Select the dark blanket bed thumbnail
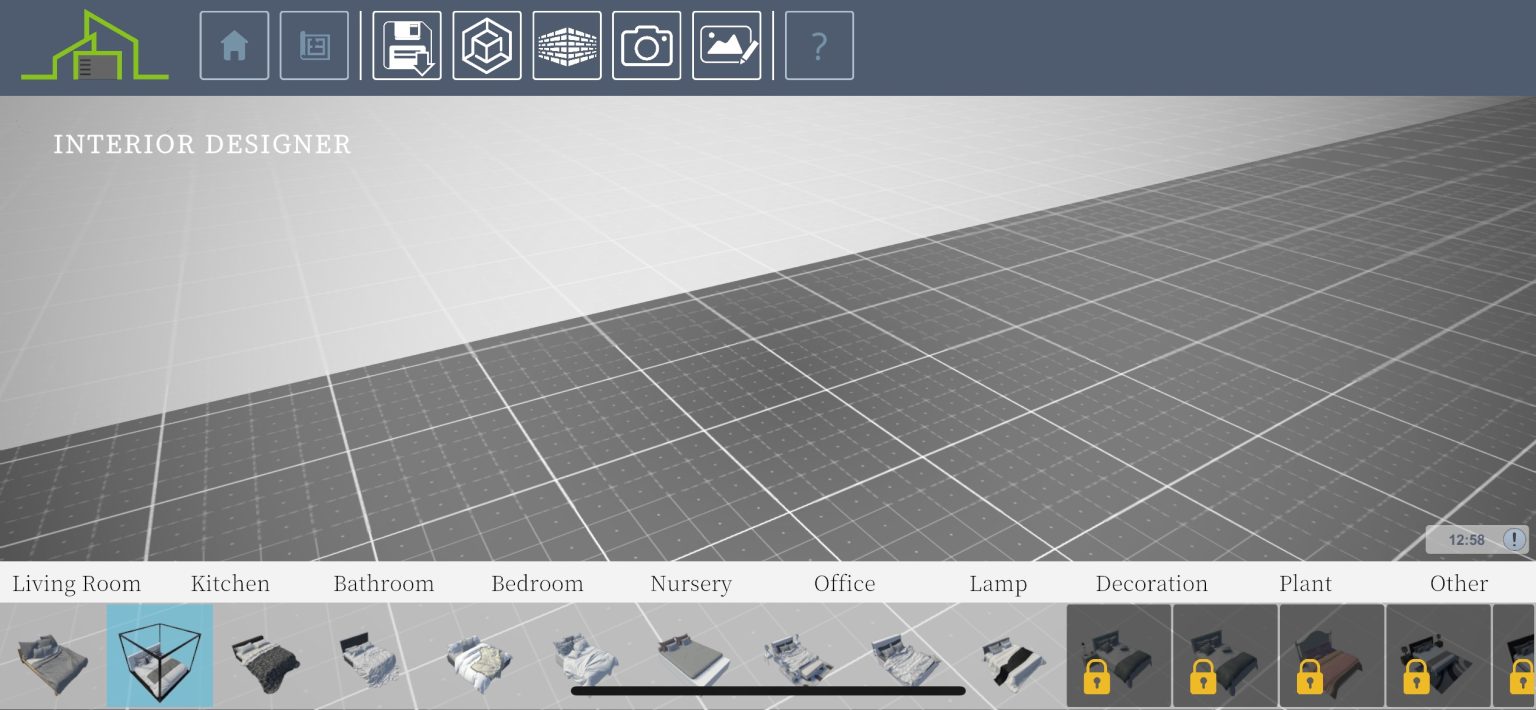This screenshot has height=710, width=1536. [266, 656]
